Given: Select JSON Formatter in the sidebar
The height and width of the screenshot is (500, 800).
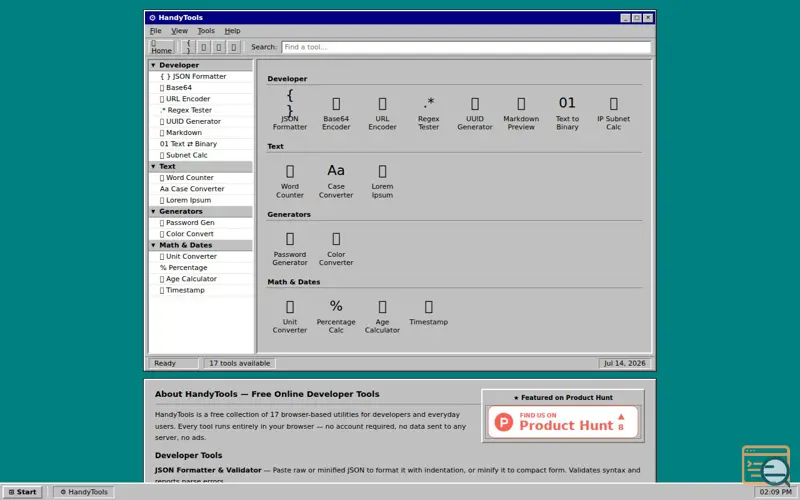Looking at the screenshot, I should click(201, 77).
